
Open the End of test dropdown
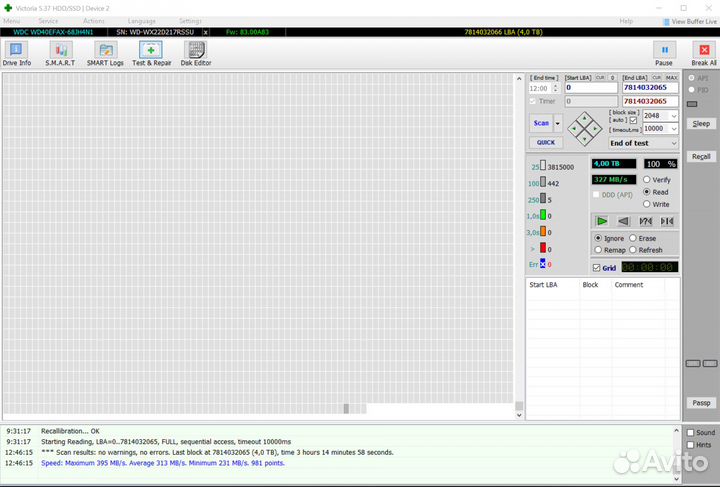pos(643,143)
